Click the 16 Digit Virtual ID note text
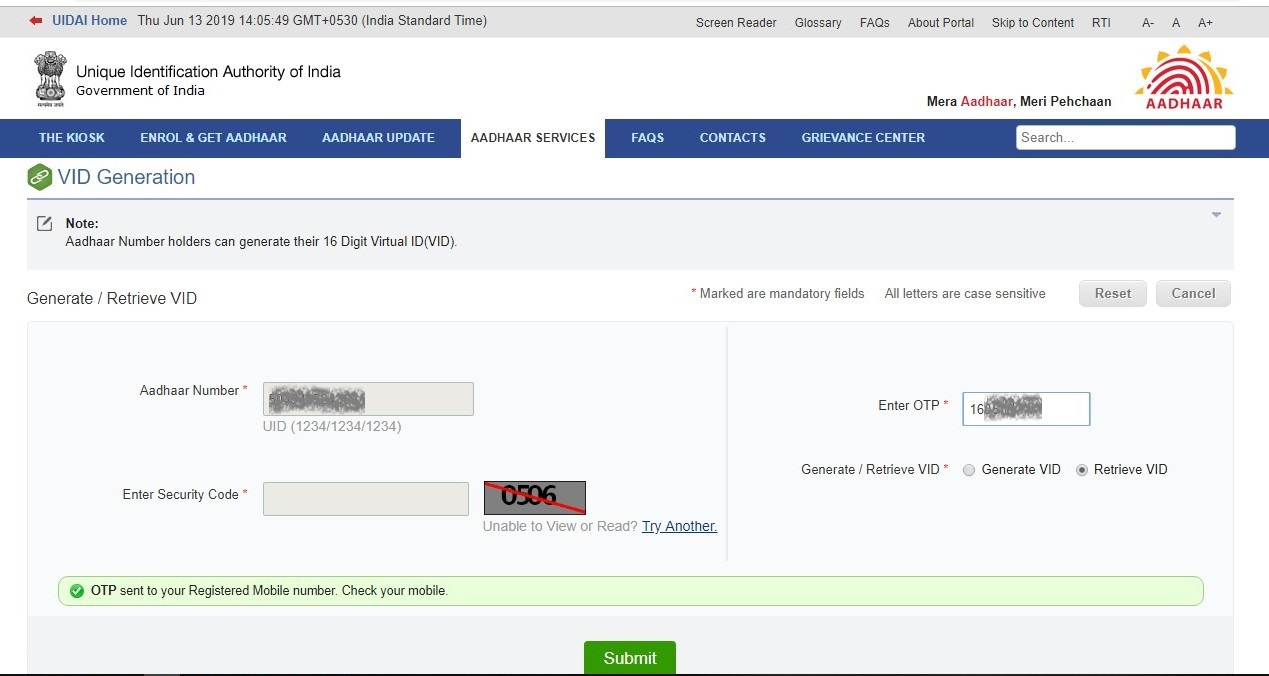Image resolution: width=1269 pixels, height=676 pixels. click(x=261, y=242)
